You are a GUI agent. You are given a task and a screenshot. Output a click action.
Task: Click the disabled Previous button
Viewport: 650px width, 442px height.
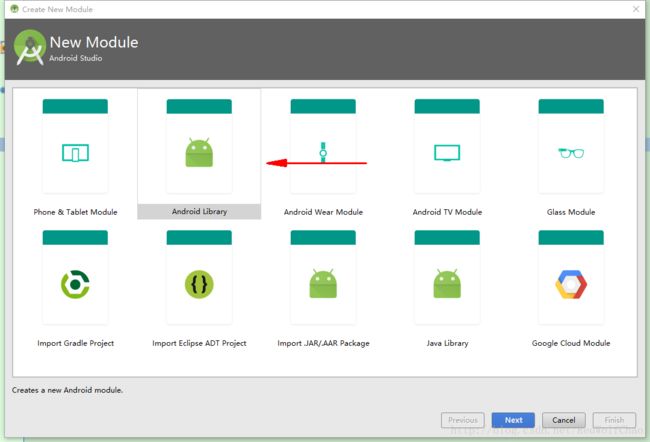(x=463, y=420)
